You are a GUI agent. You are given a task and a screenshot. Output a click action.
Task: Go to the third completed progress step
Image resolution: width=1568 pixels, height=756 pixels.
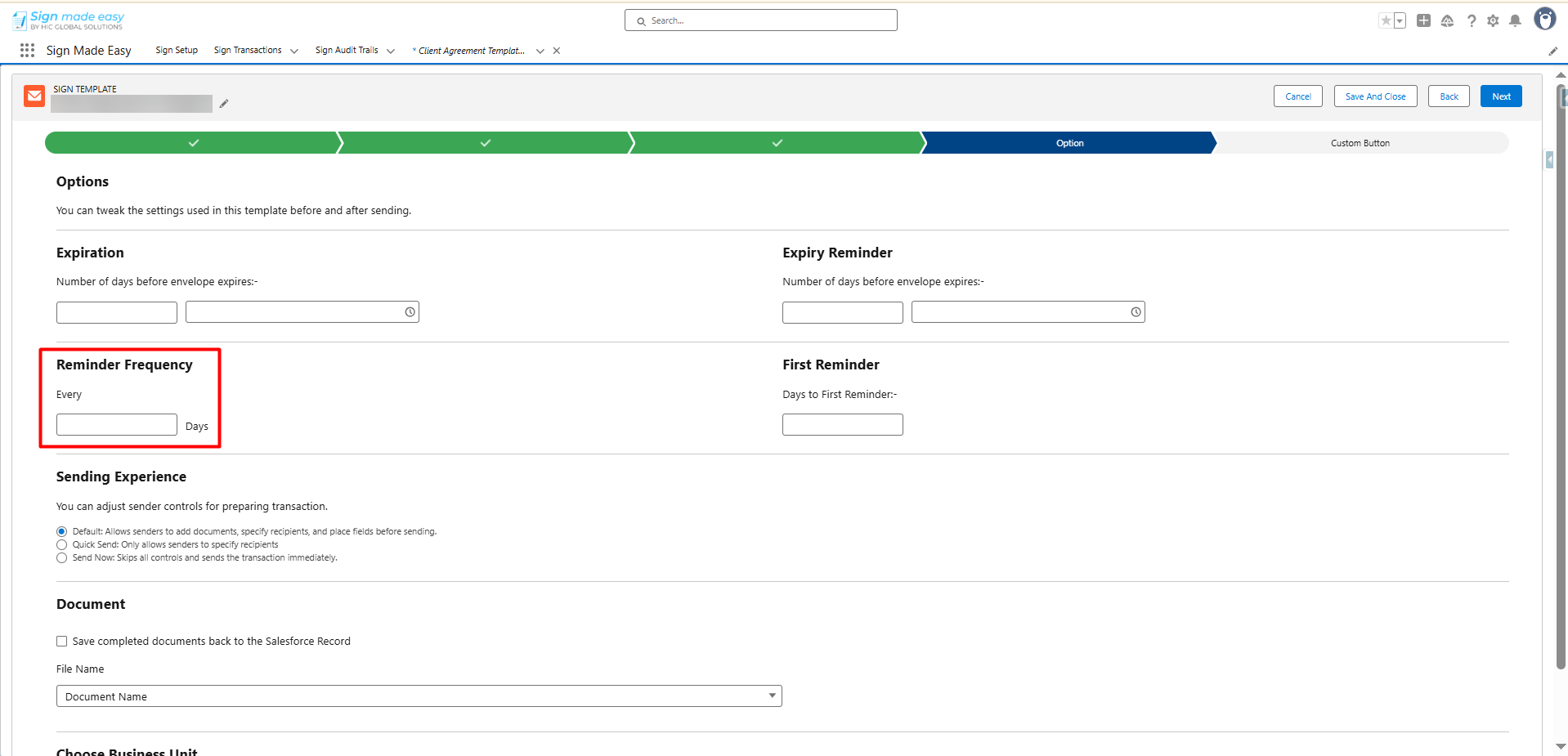pos(777,143)
